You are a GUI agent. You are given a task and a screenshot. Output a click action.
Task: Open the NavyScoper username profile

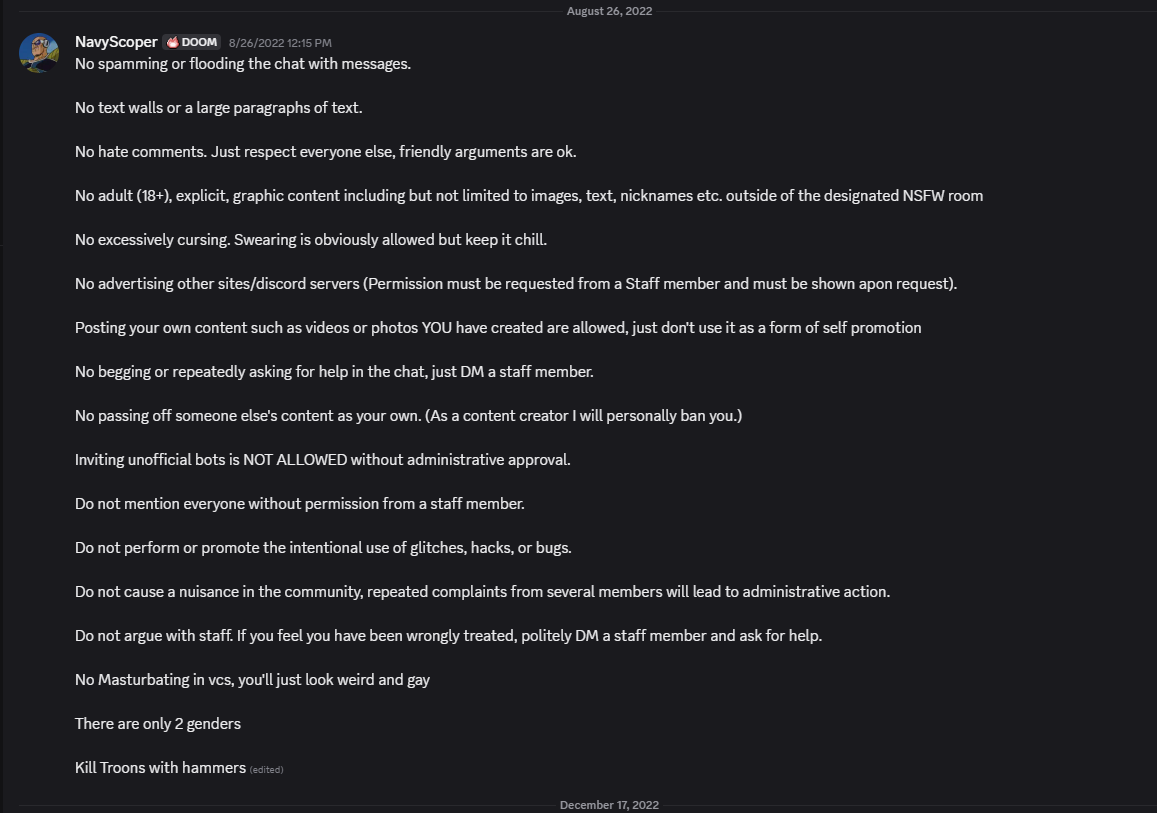tap(116, 42)
